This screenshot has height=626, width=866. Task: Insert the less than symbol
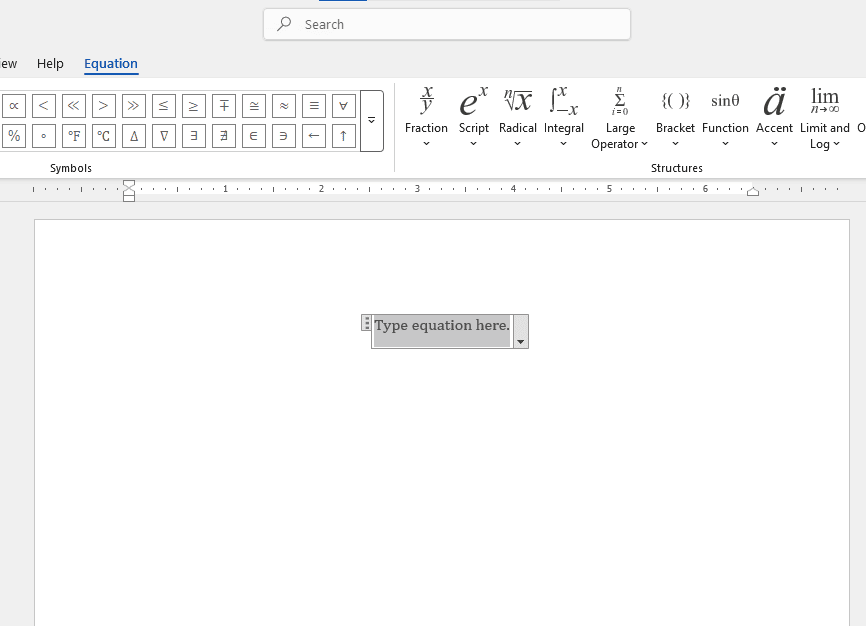pos(44,106)
